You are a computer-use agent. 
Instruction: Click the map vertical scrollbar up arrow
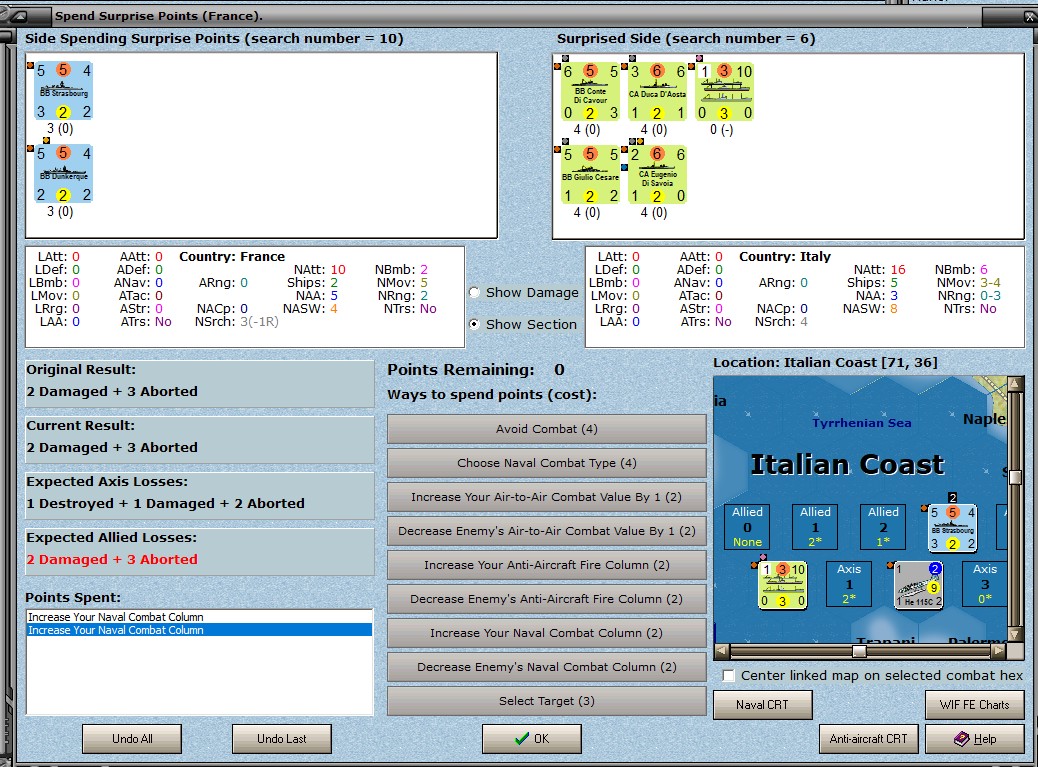[x=1015, y=384]
